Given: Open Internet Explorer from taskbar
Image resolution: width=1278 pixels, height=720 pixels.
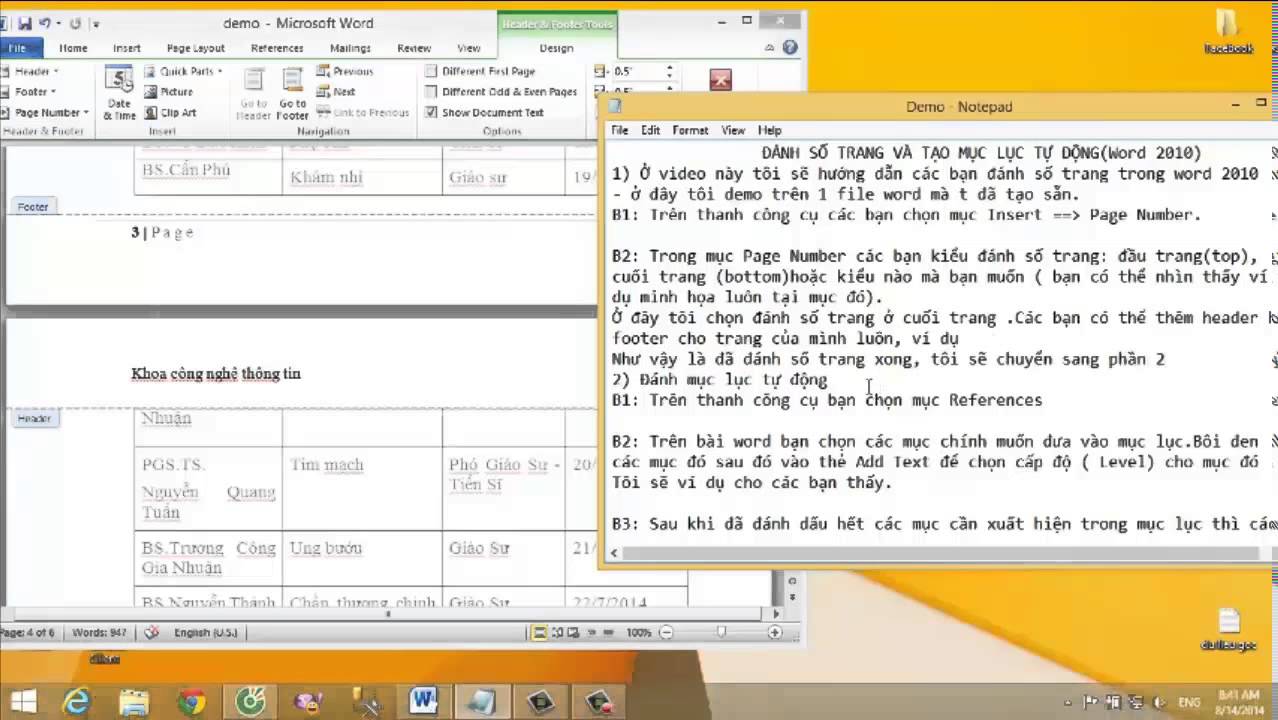Looking at the screenshot, I should pyautogui.click(x=76, y=701).
